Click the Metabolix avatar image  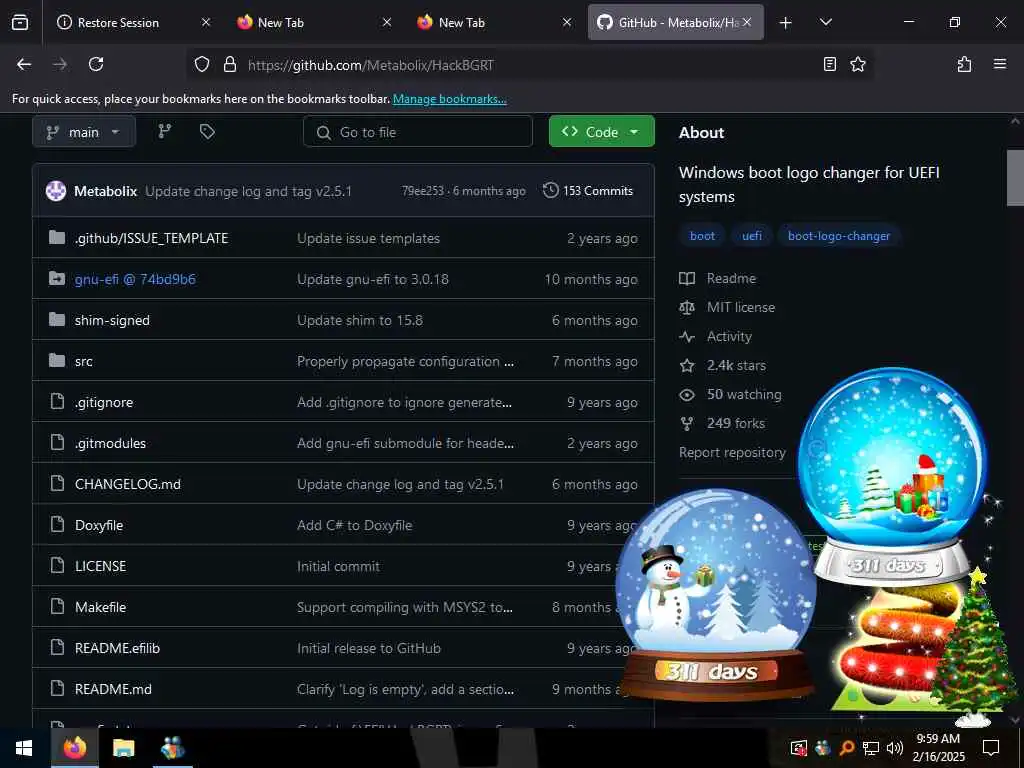56,191
